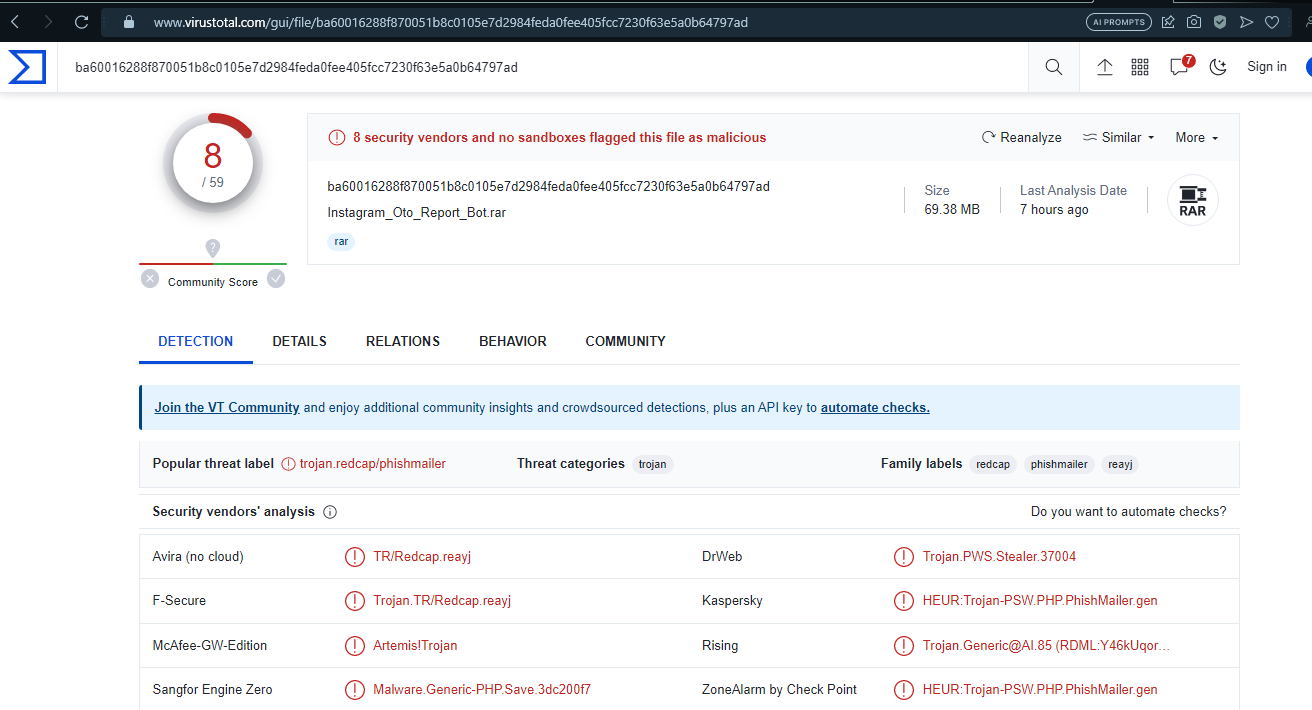Click the Artemis!Trojan detection text
This screenshot has width=1312, height=710.
[x=415, y=646]
